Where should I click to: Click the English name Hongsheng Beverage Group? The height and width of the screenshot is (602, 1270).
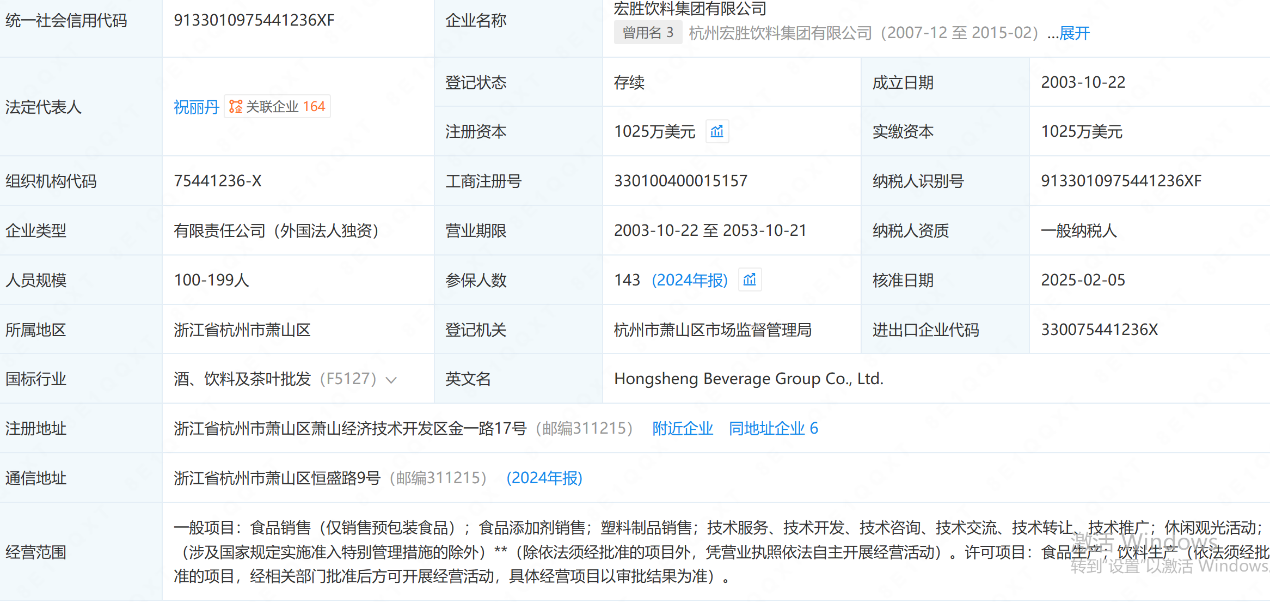coord(748,379)
